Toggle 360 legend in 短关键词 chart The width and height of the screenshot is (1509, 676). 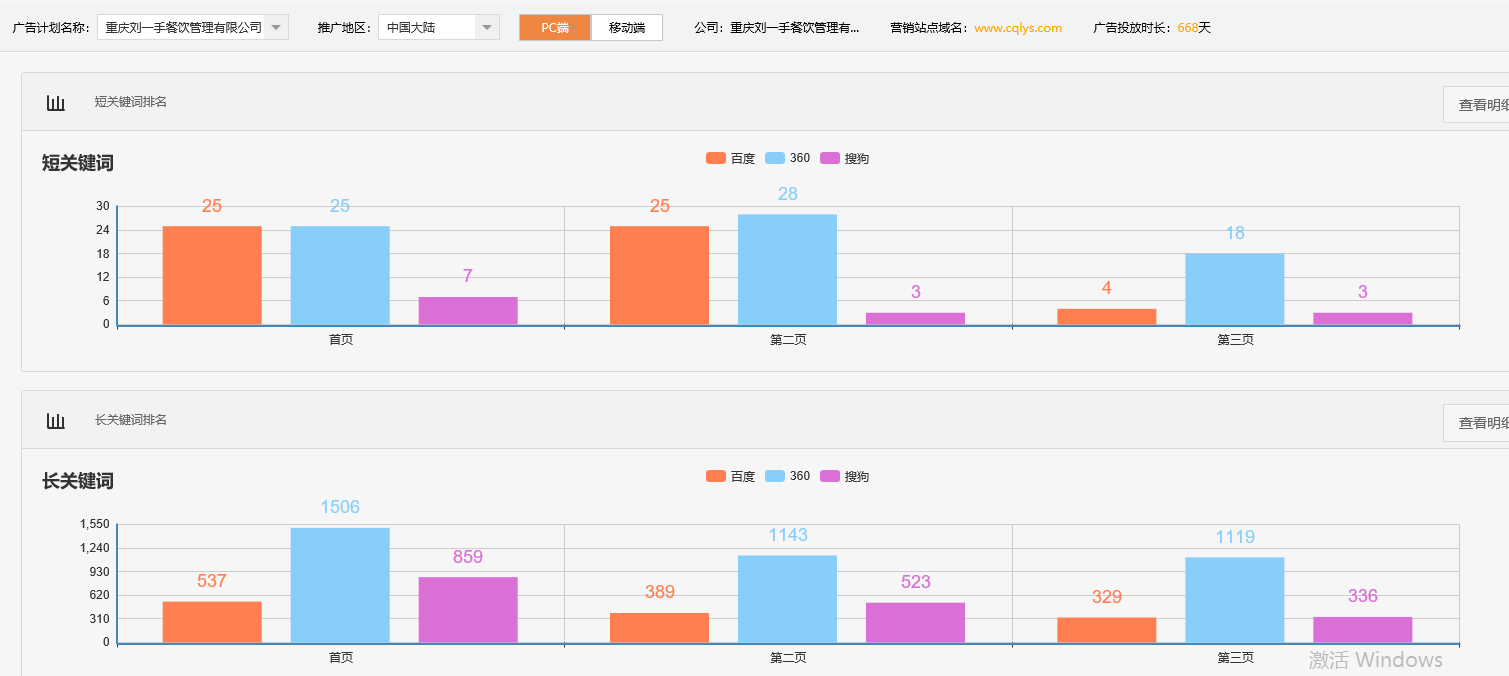pyautogui.click(x=788, y=159)
